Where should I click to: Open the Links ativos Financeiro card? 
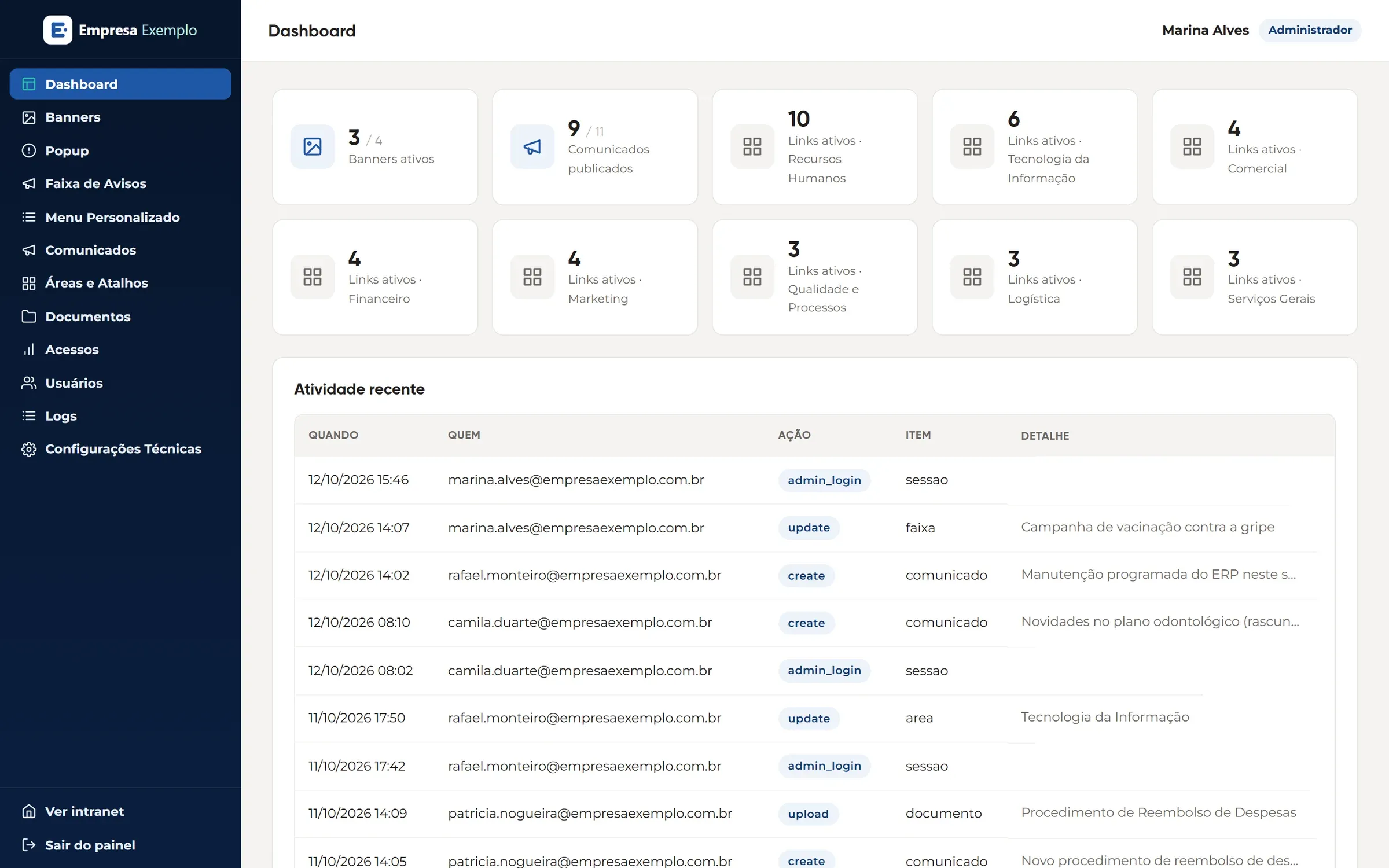pos(375,277)
